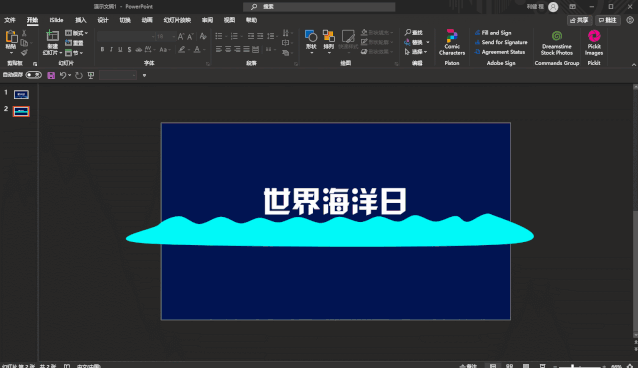Click Agreement Status

pyautogui.click(x=500, y=52)
